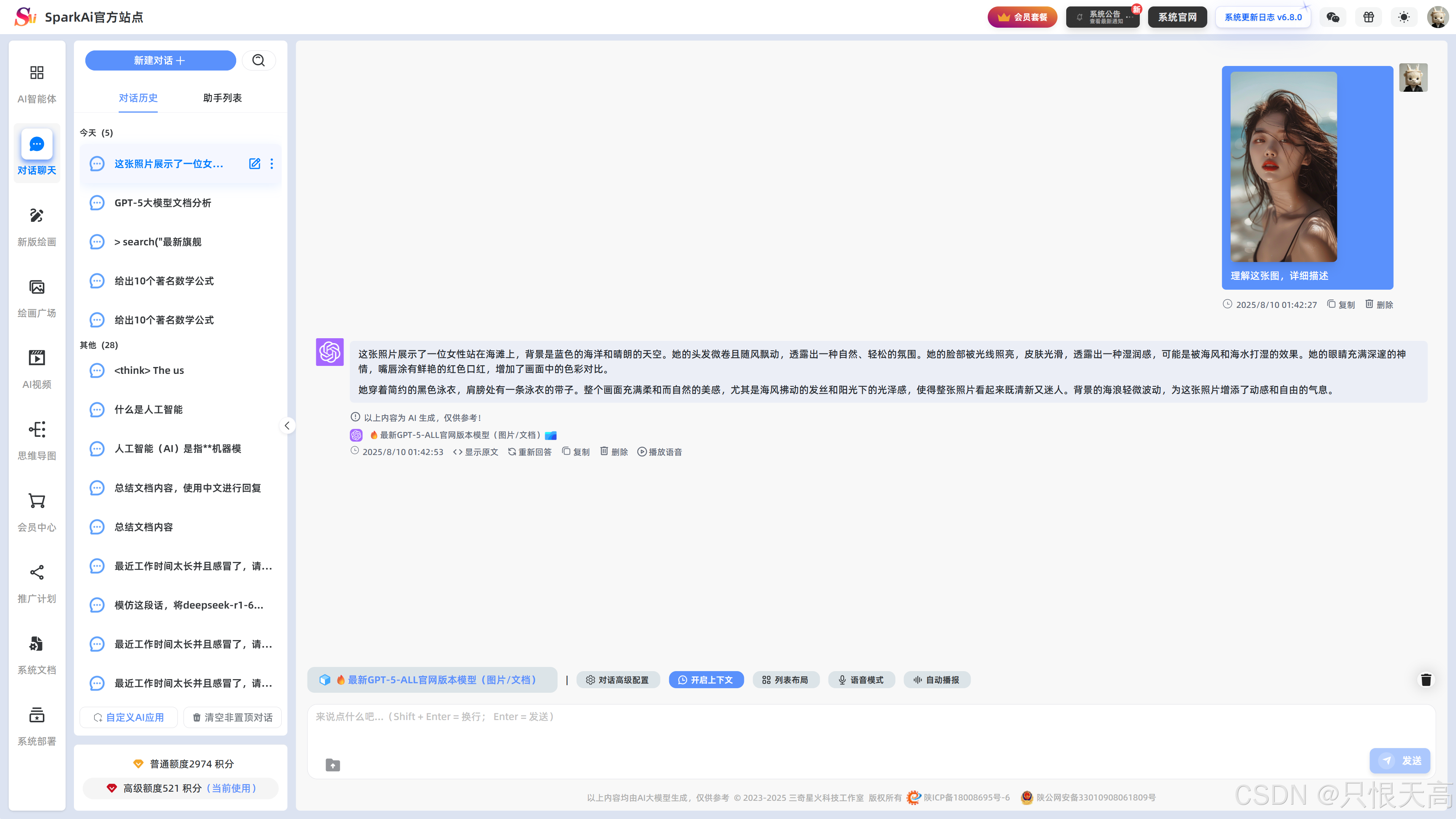Click the 清空非置顶对话 button

(233, 718)
